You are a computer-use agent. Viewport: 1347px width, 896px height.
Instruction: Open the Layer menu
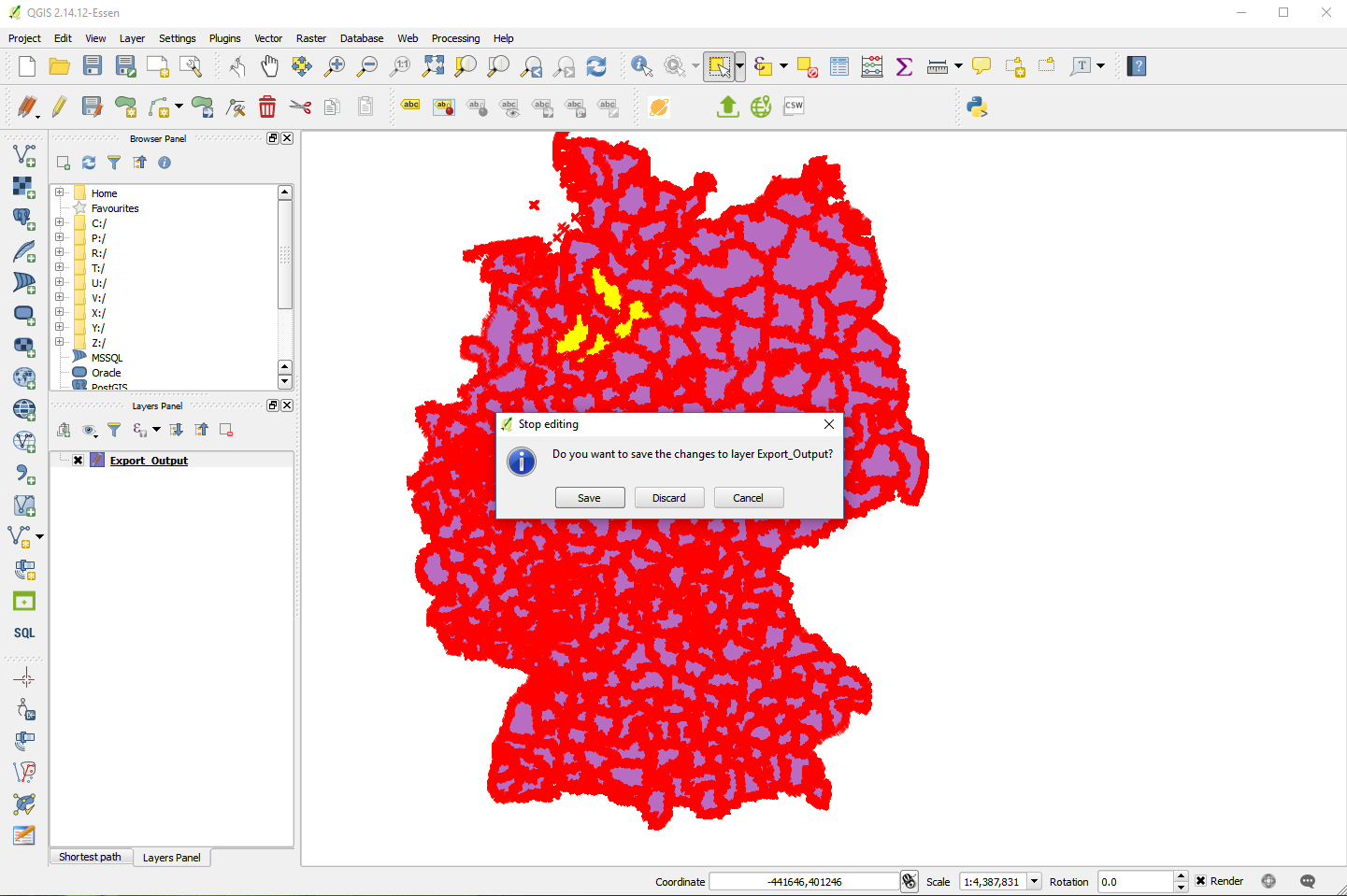click(x=132, y=38)
